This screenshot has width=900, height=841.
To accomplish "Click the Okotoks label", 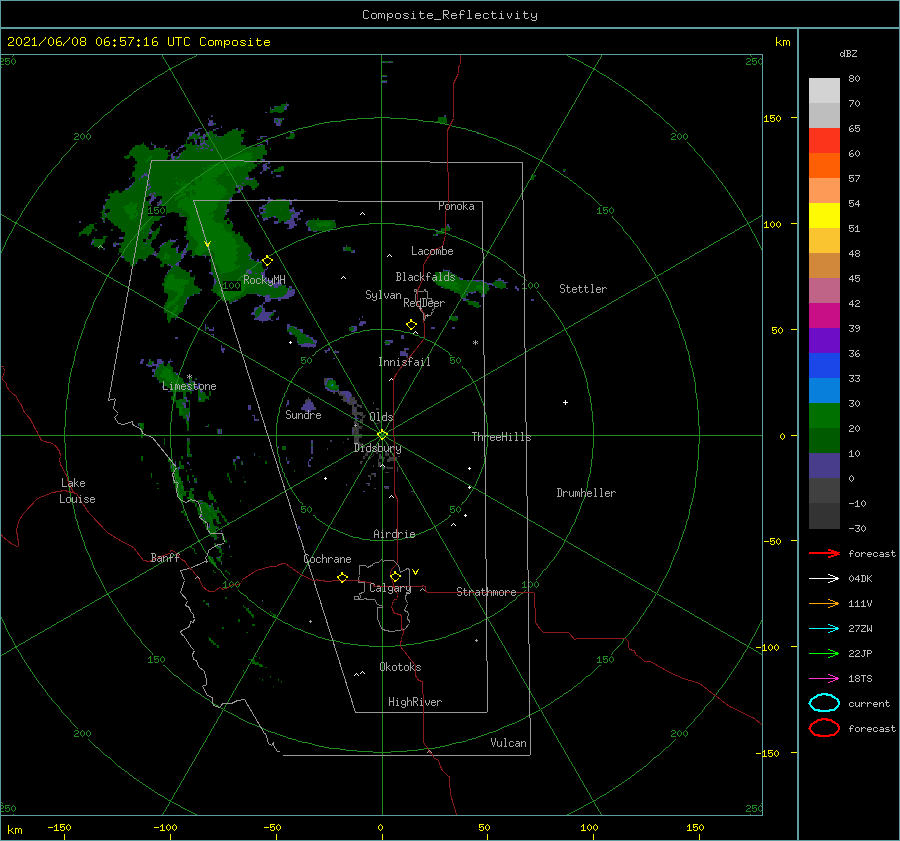I will coord(400,667).
